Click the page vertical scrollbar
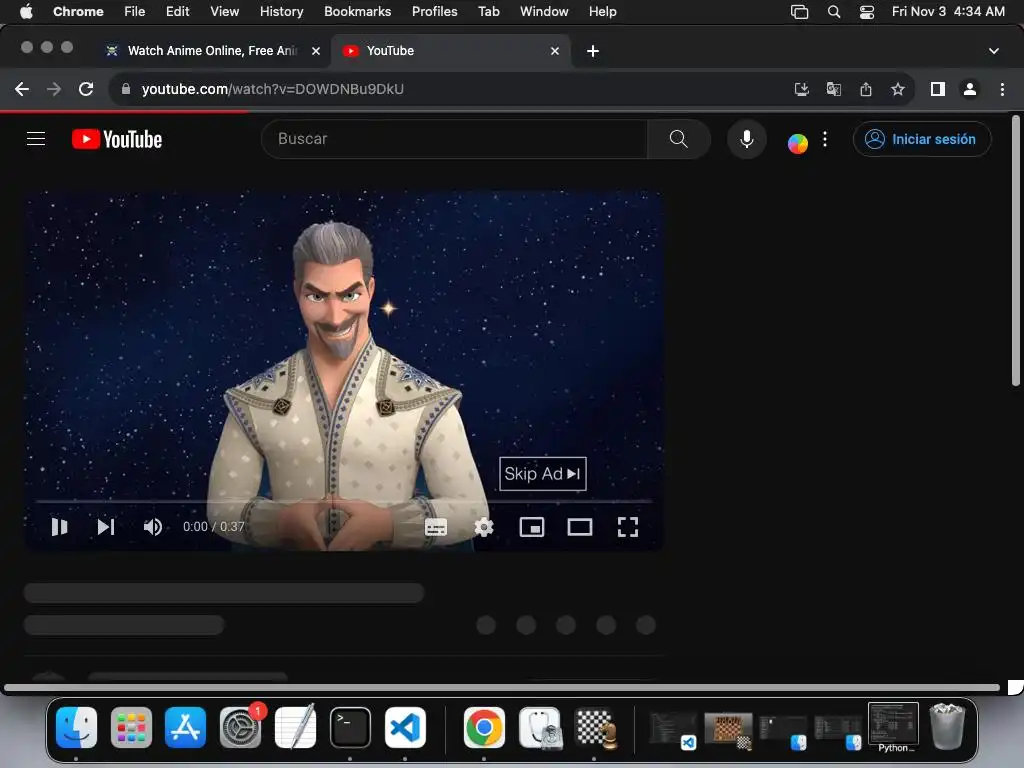Viewport: 1024px width, 768px height. [1016, 251]
